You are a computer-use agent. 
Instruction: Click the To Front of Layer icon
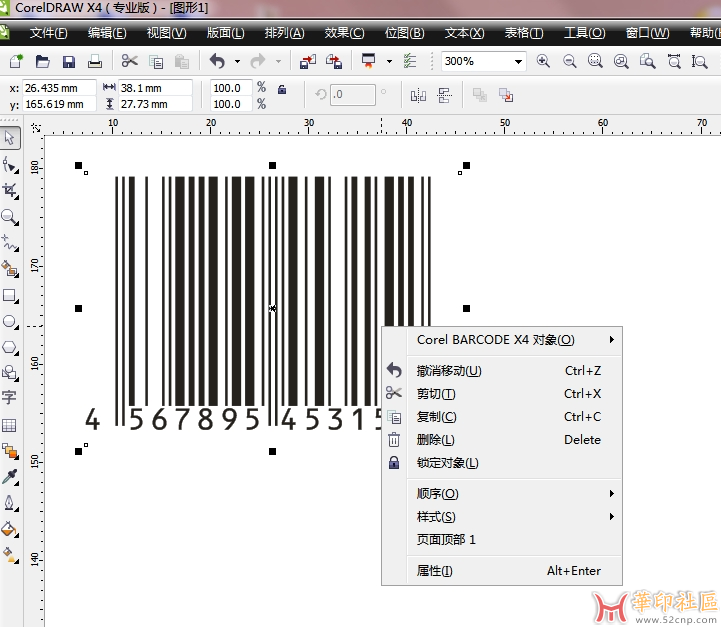coord(480,95)
